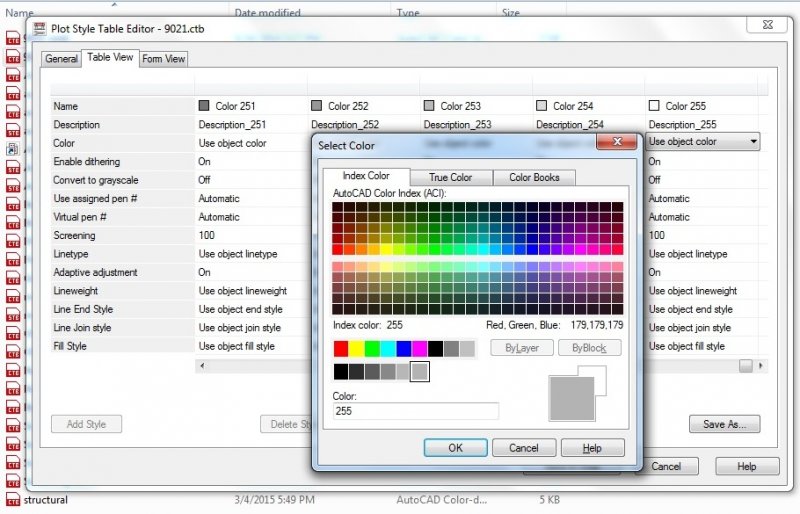800x514 pixels.
Task: Click the Add Style button
Action: point(86,424)
